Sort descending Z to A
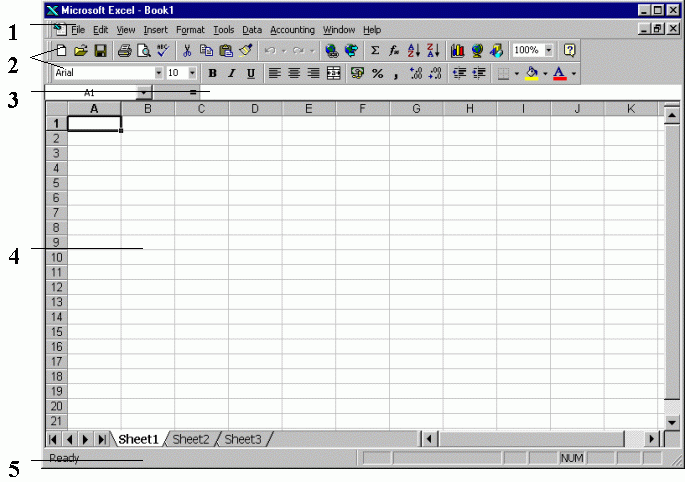Viewport: 685px width, 482px height. tap(433, 51)
